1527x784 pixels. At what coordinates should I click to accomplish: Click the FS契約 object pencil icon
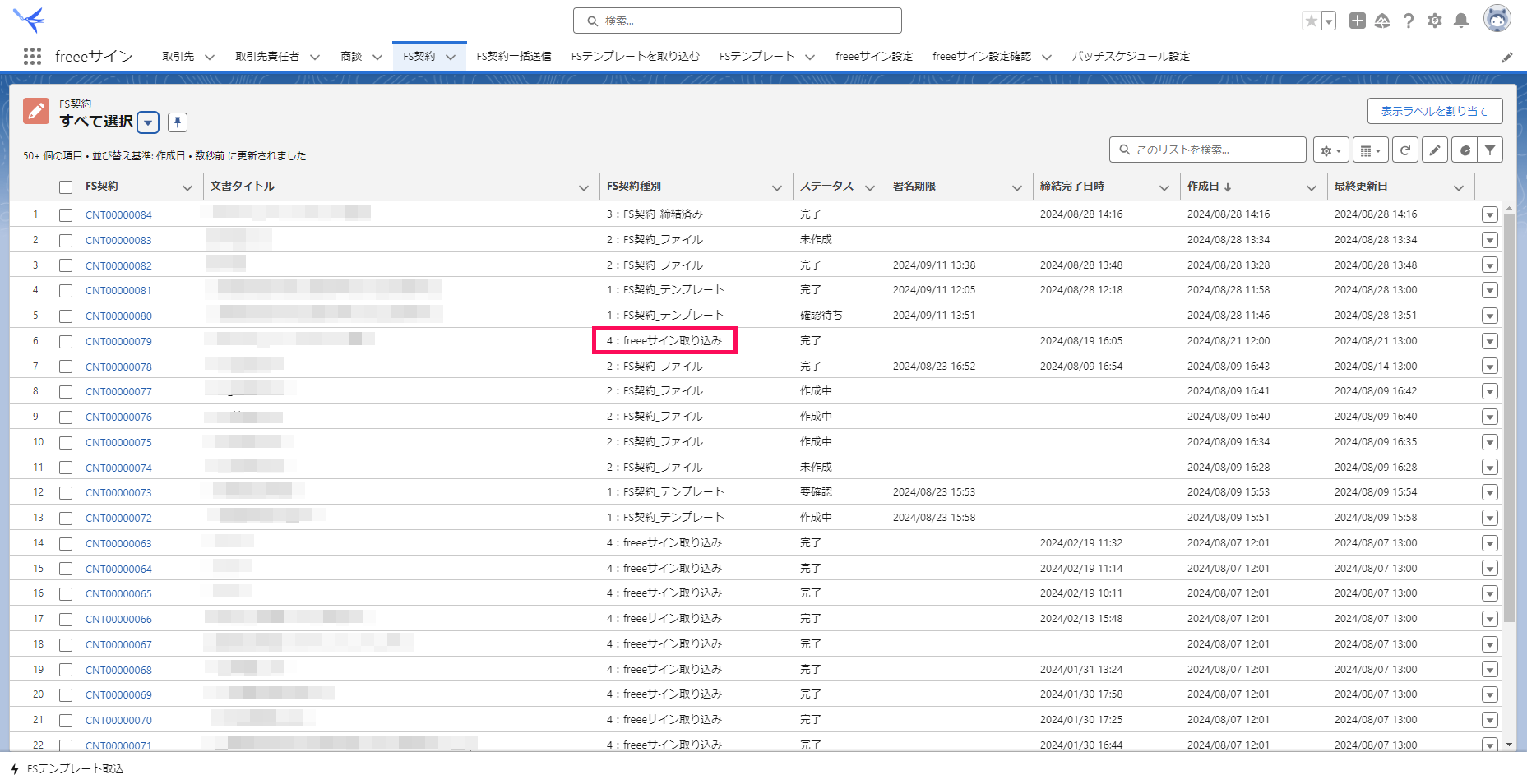[x=36, y=112]
